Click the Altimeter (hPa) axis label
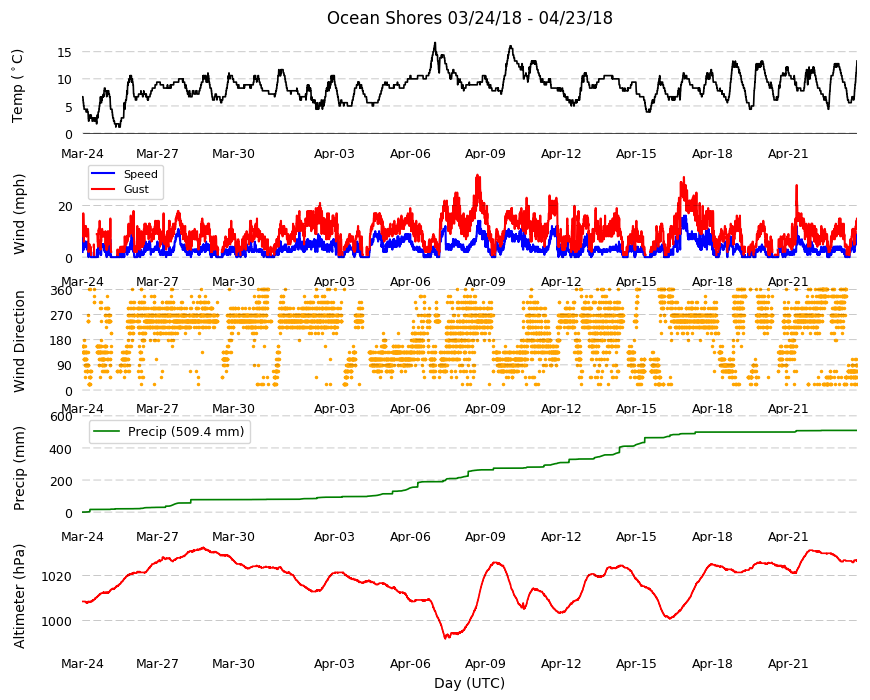Image resolution: width=870 pixels, height=700 pixels. coord(19,596)
